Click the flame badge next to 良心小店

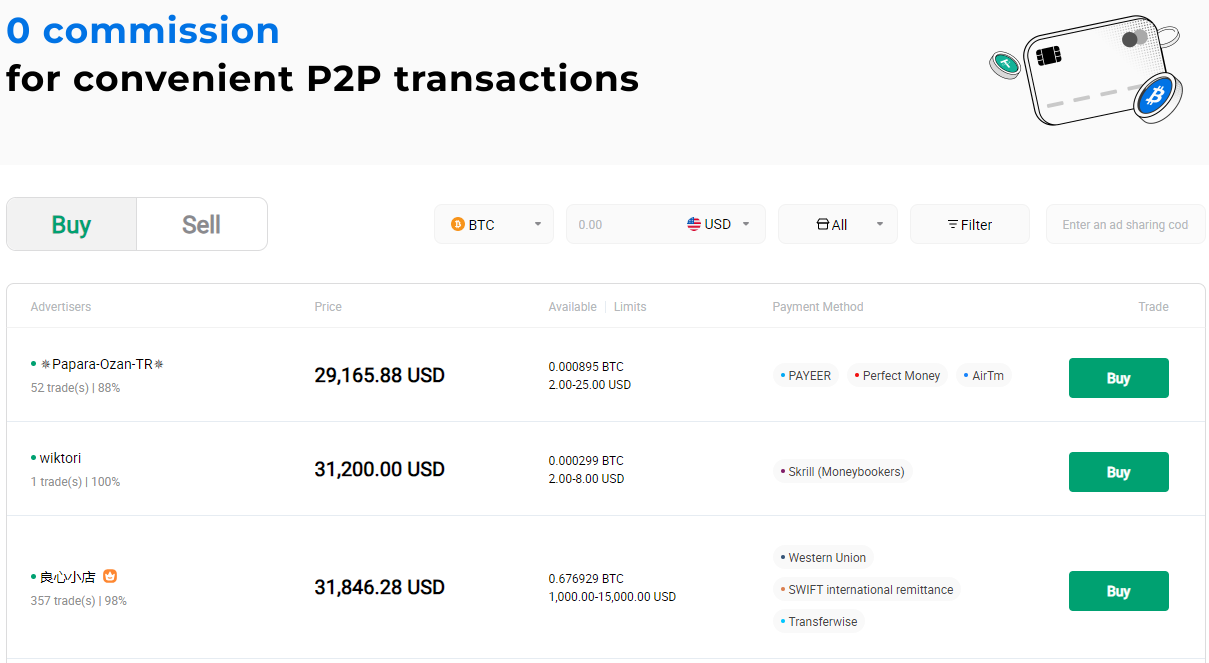pos(110,575)
